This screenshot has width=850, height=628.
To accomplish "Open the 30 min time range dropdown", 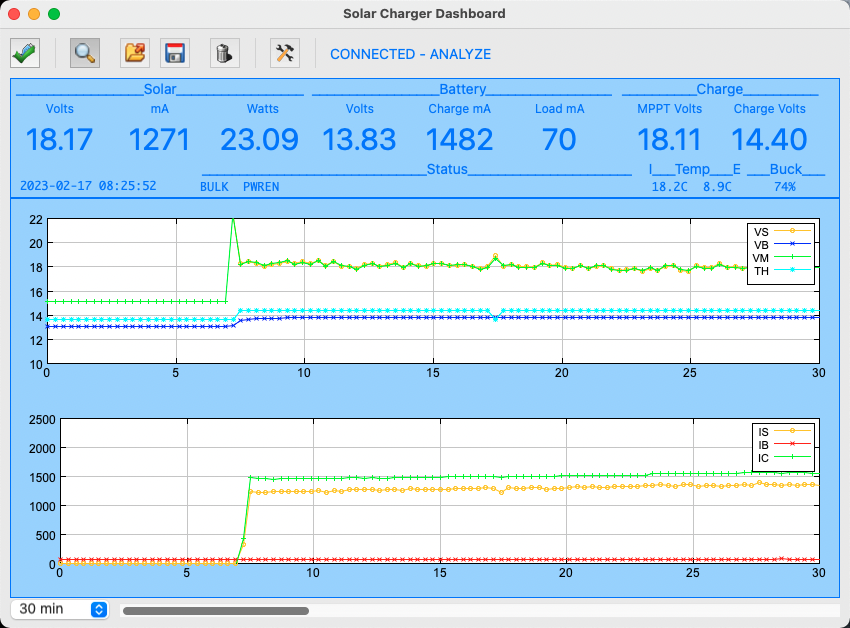I will (60, 609).
